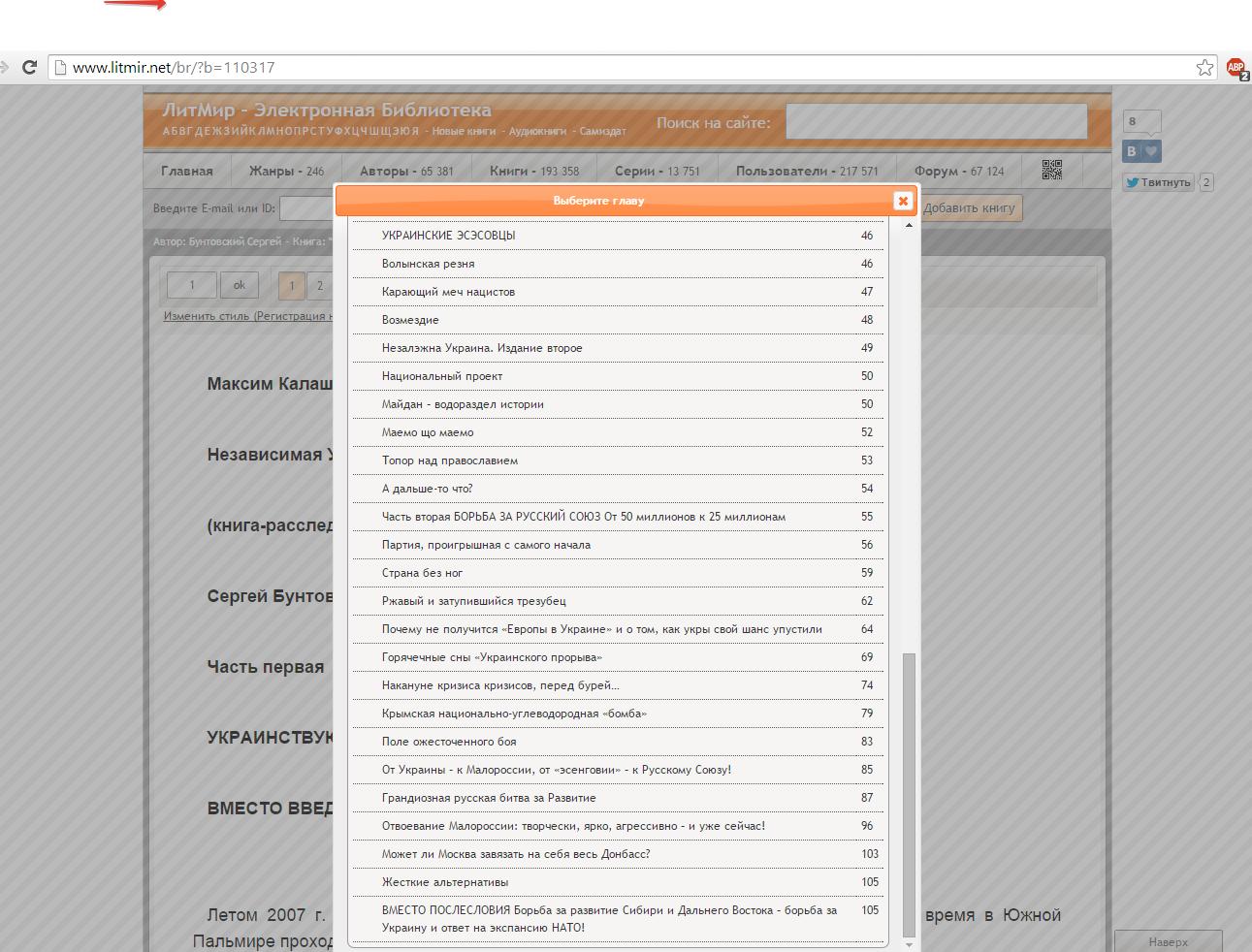Click the ЛитМир site title
Viewport: 1252px width, 952px height.
coord(327,110)
